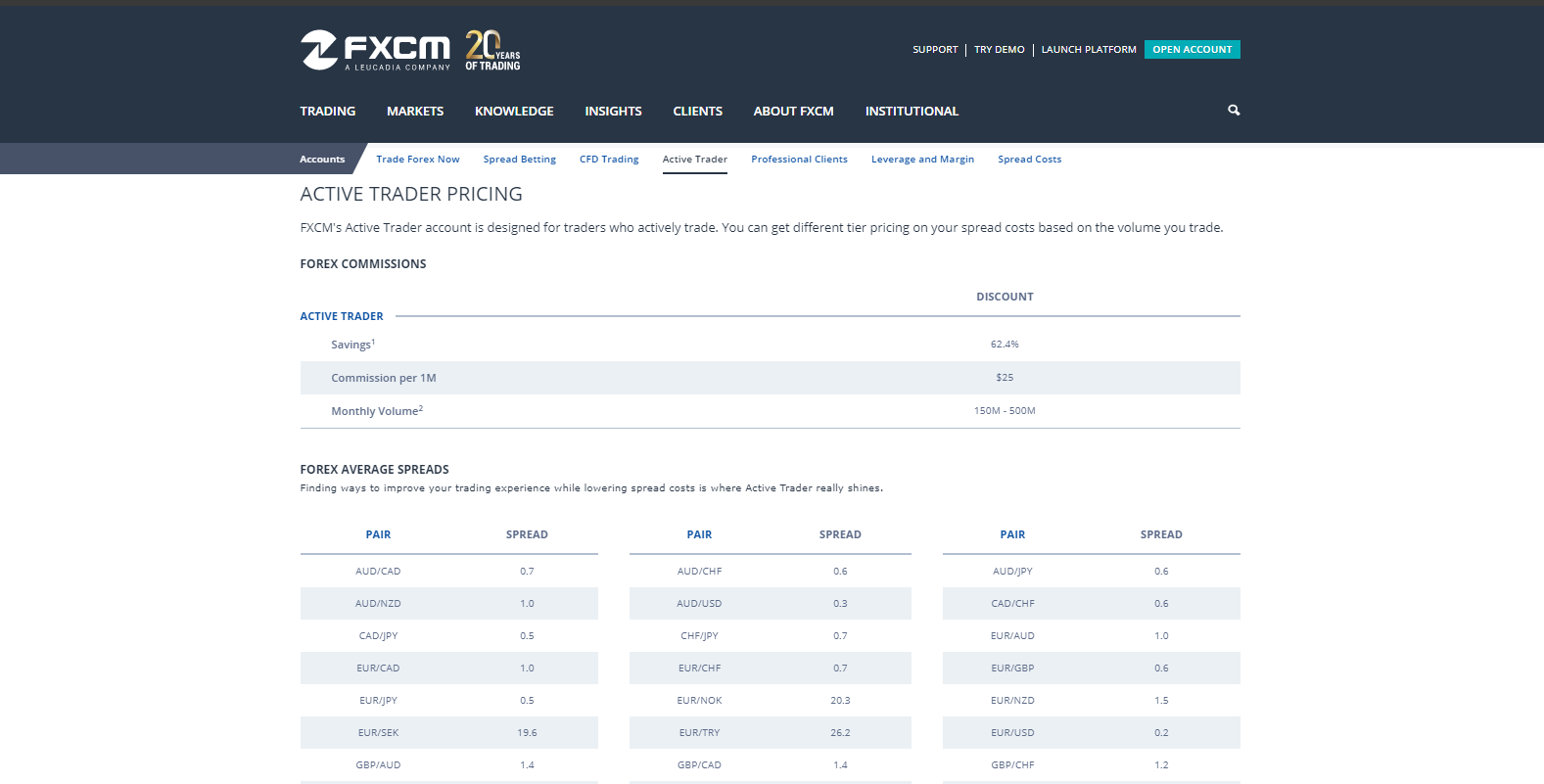Select the Accounts section tab
The height and width of the screenshot is (784, 1544).
click(322, 160)
